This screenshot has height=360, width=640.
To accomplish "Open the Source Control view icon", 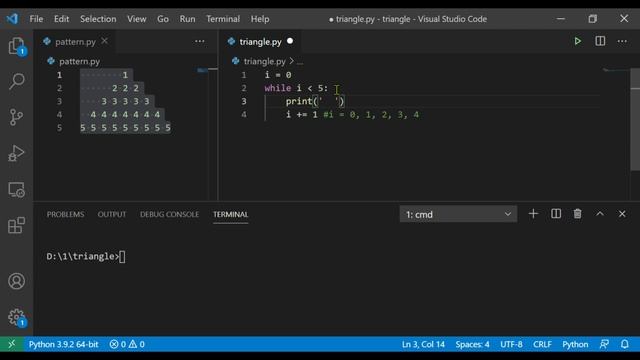I will click(16, 117).
